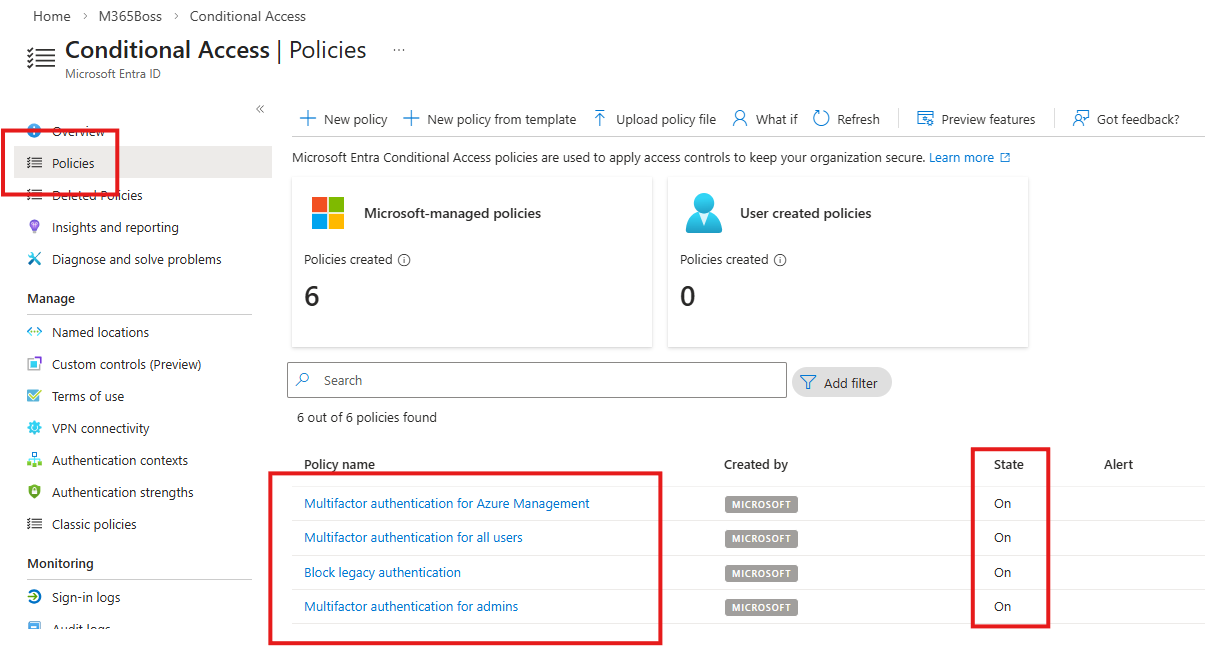1205x646 pixels.
Task: Click the M365Boss breadcrumb link
Action: coord(130,16)
